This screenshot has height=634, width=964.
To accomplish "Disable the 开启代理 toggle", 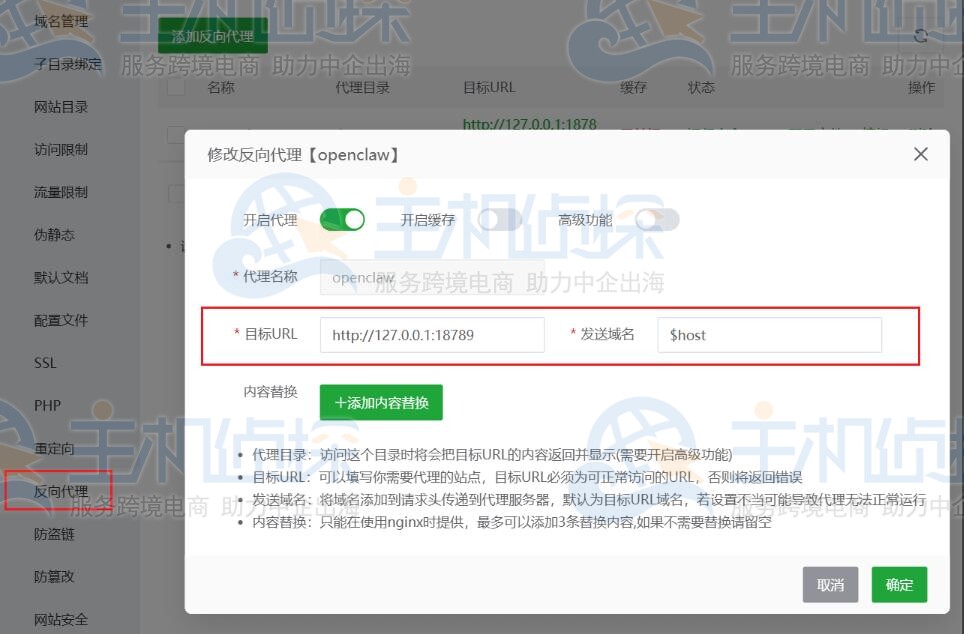I will tap(342, 217).
